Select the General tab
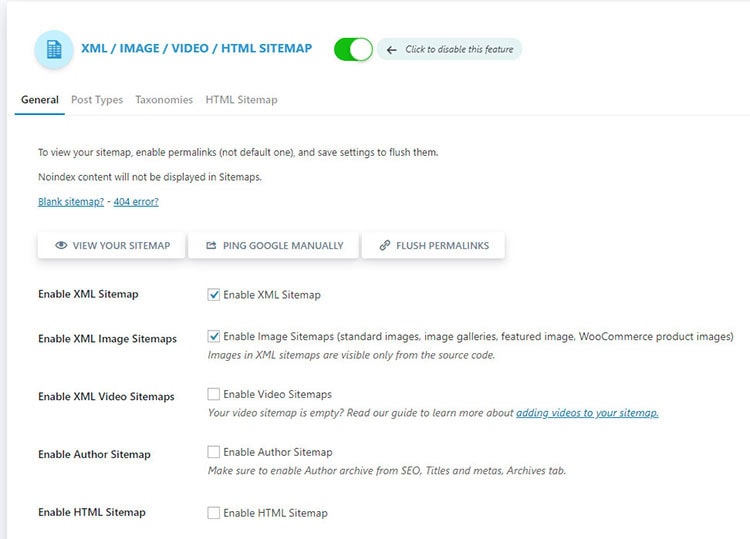Viewport: 750px width, 539px height. coord(40,100)
